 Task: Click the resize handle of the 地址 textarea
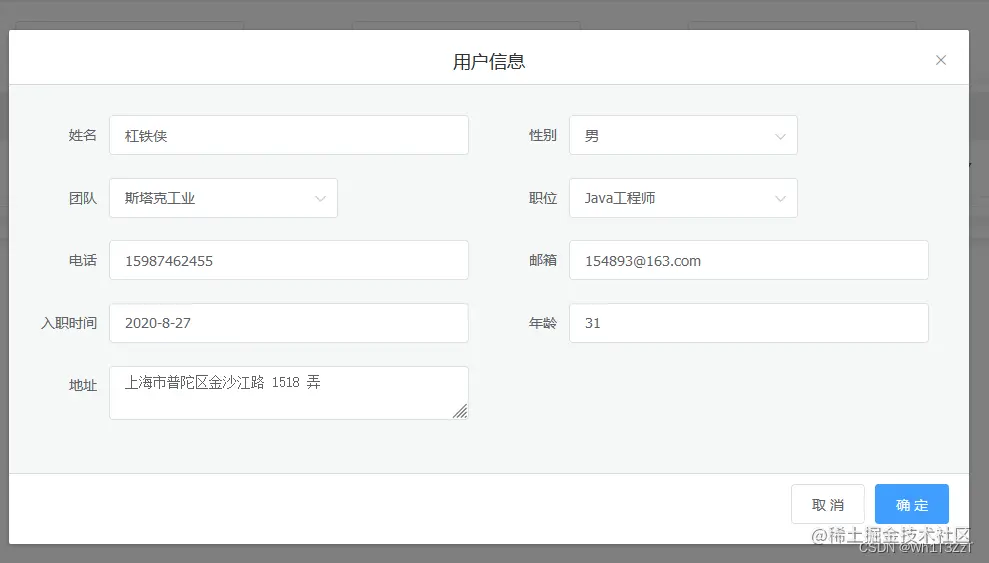[x=460, y=411]
